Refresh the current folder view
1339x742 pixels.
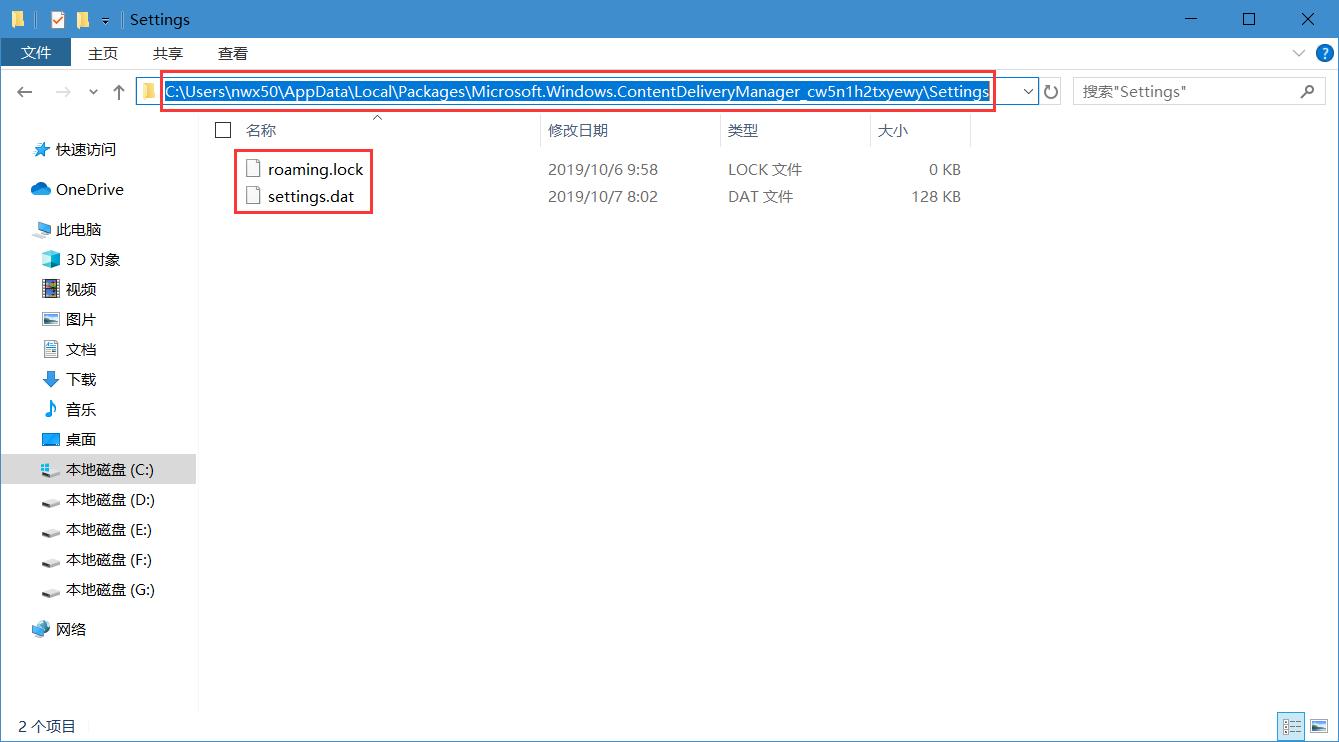coord(1051,92)
